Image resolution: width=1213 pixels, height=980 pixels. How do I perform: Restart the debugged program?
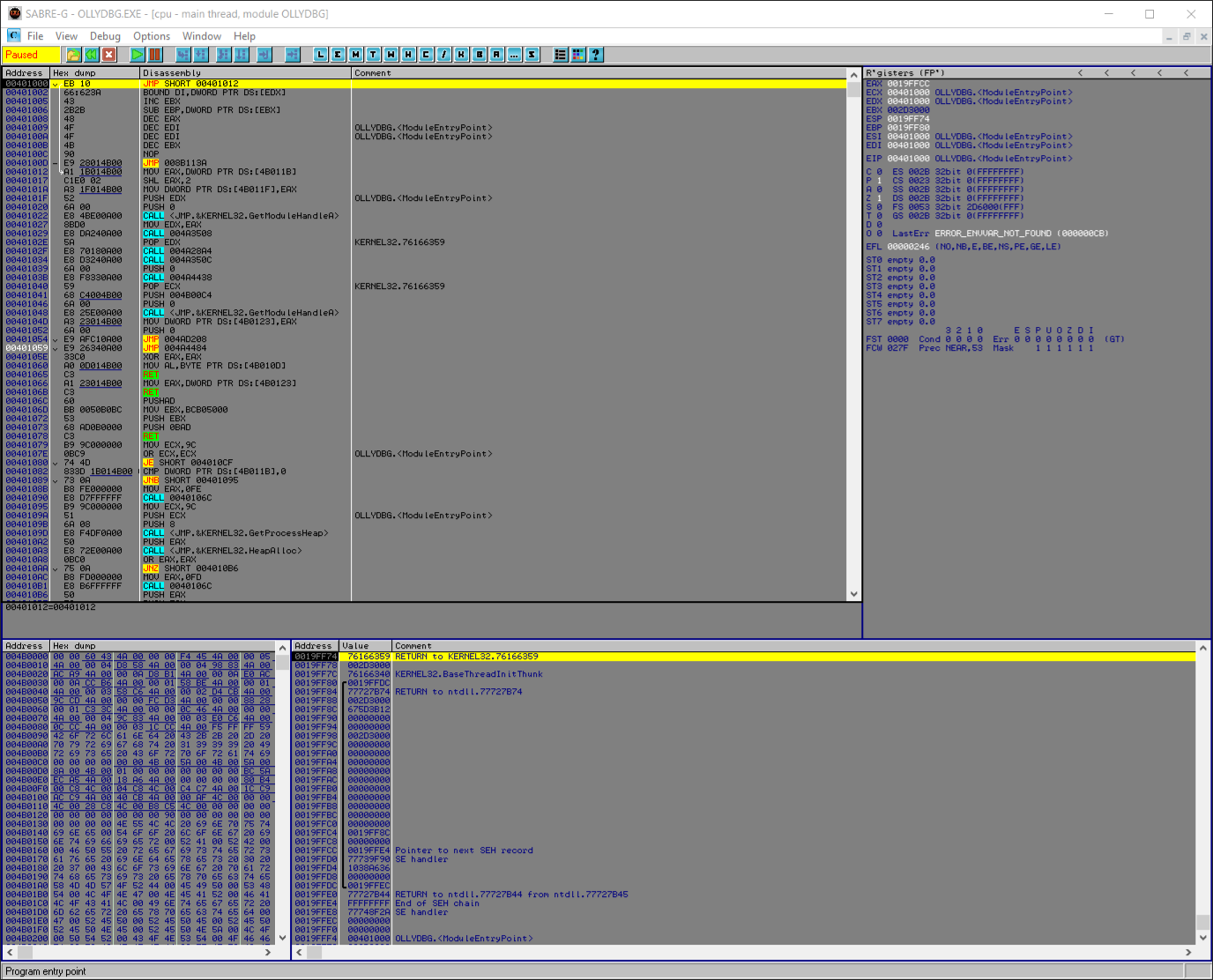(92, 55)
